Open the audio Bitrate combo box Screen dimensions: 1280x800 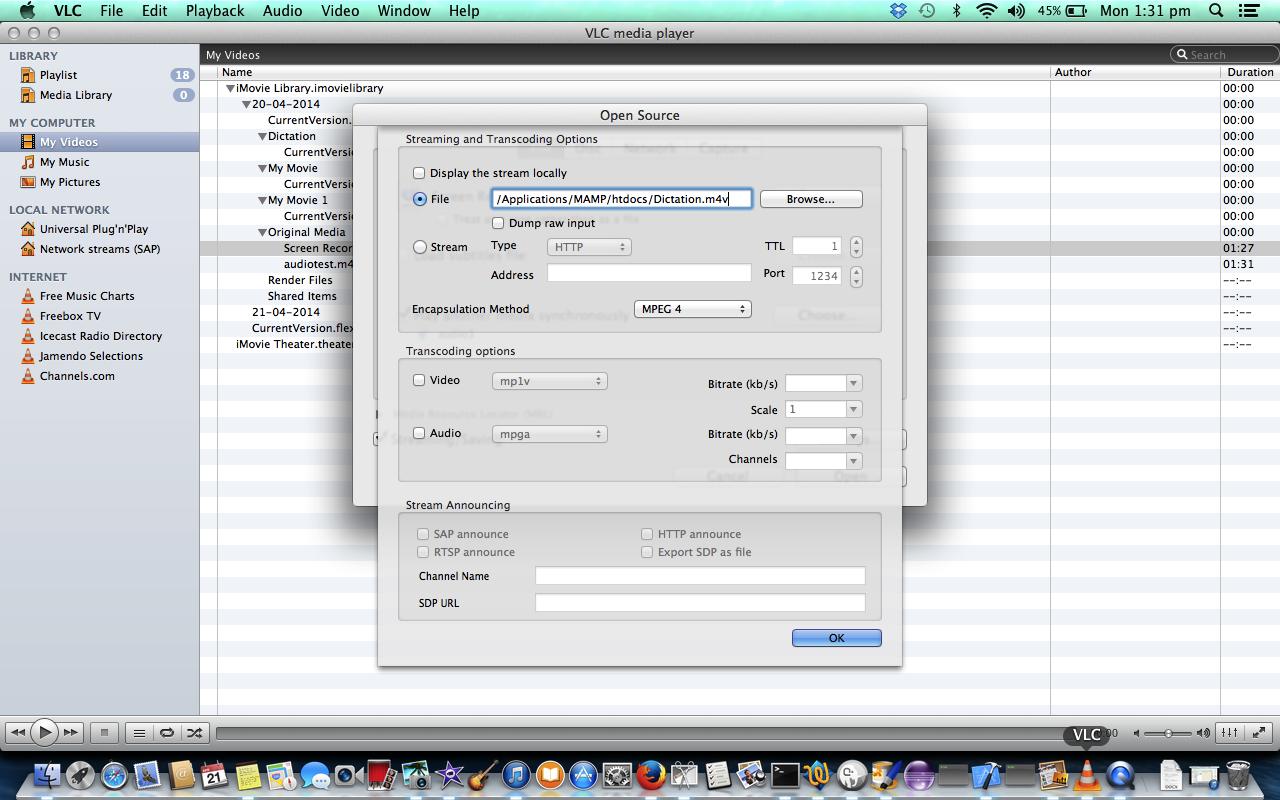point(823,435)
